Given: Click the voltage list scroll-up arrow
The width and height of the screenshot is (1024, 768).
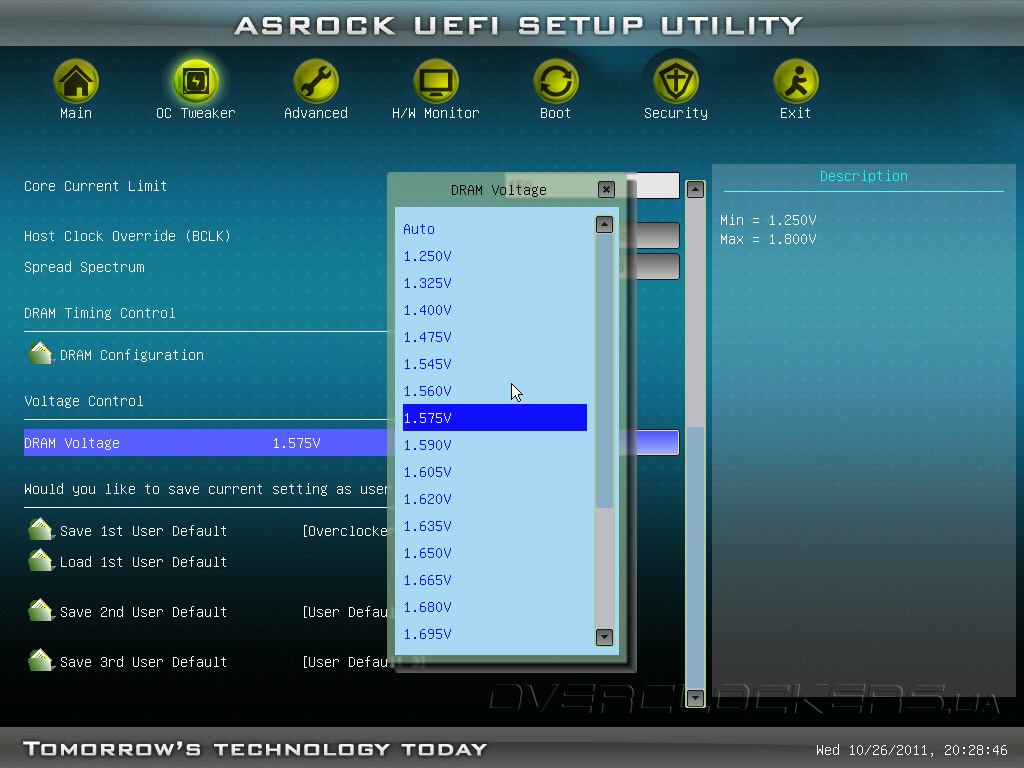Looking at the screenshot, I should click(x=604, y=225).
